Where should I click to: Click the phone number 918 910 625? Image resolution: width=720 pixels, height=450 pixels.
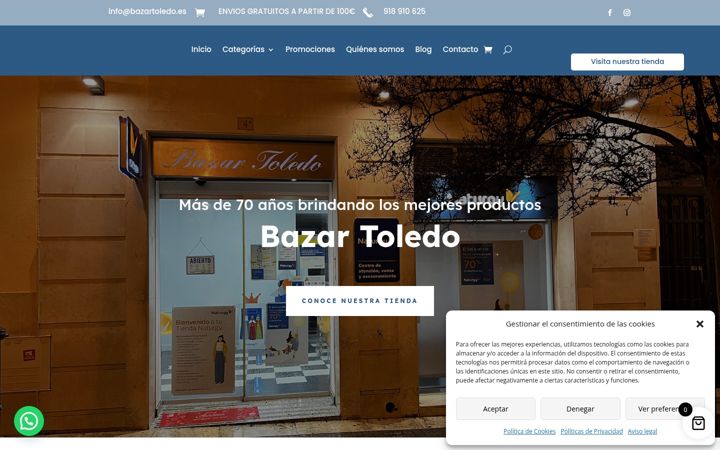(405, 11)
